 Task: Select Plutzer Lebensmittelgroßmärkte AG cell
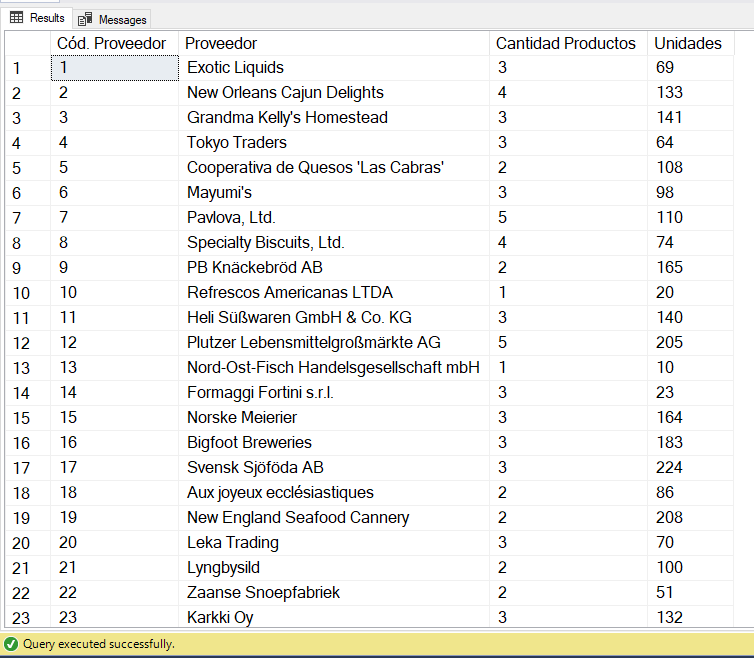point(334,343)
